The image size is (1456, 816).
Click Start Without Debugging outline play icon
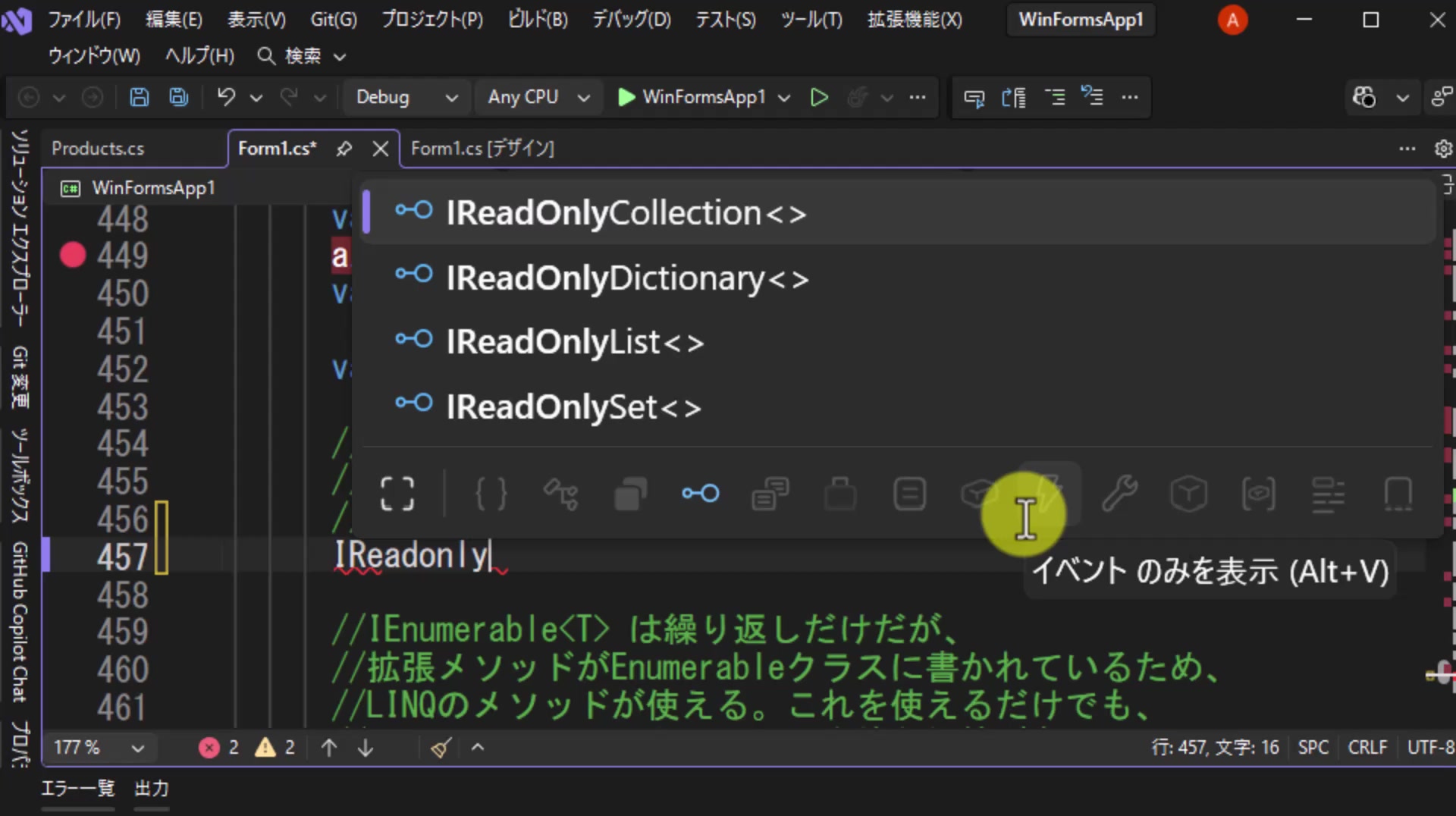coord(818,97)
